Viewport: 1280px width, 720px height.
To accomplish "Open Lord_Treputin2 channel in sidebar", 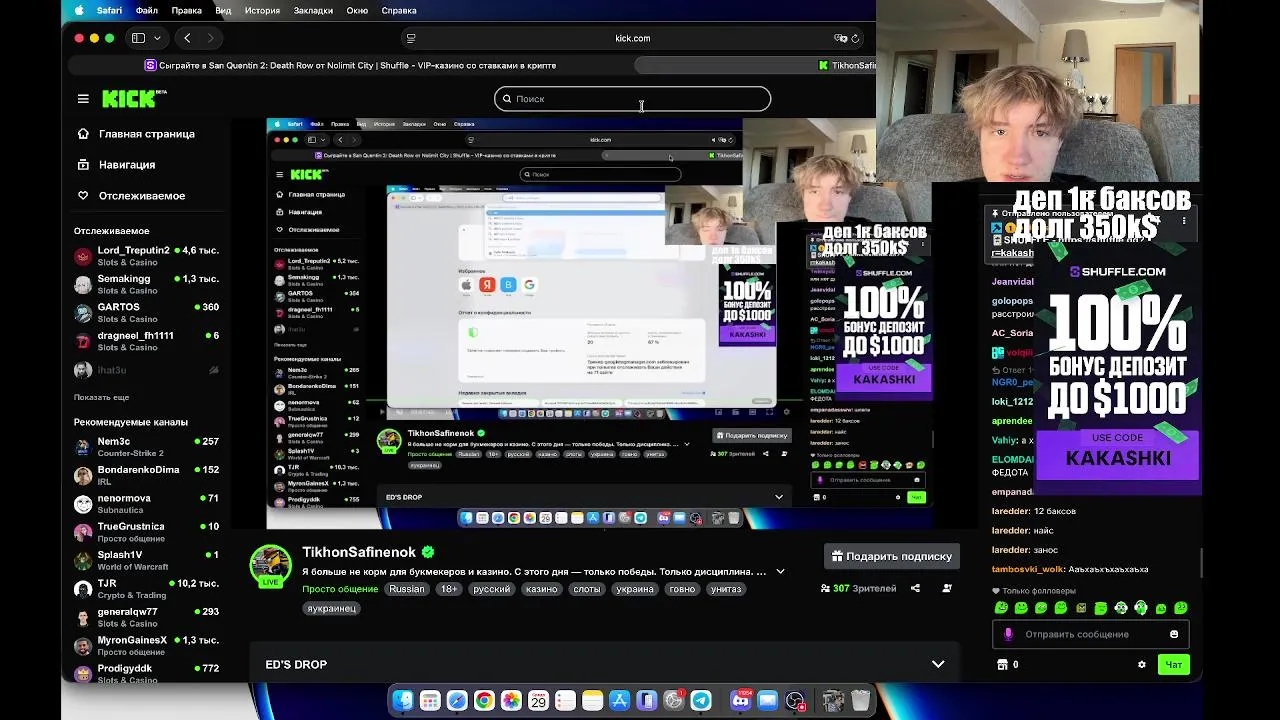I will (x=146, y=256).
